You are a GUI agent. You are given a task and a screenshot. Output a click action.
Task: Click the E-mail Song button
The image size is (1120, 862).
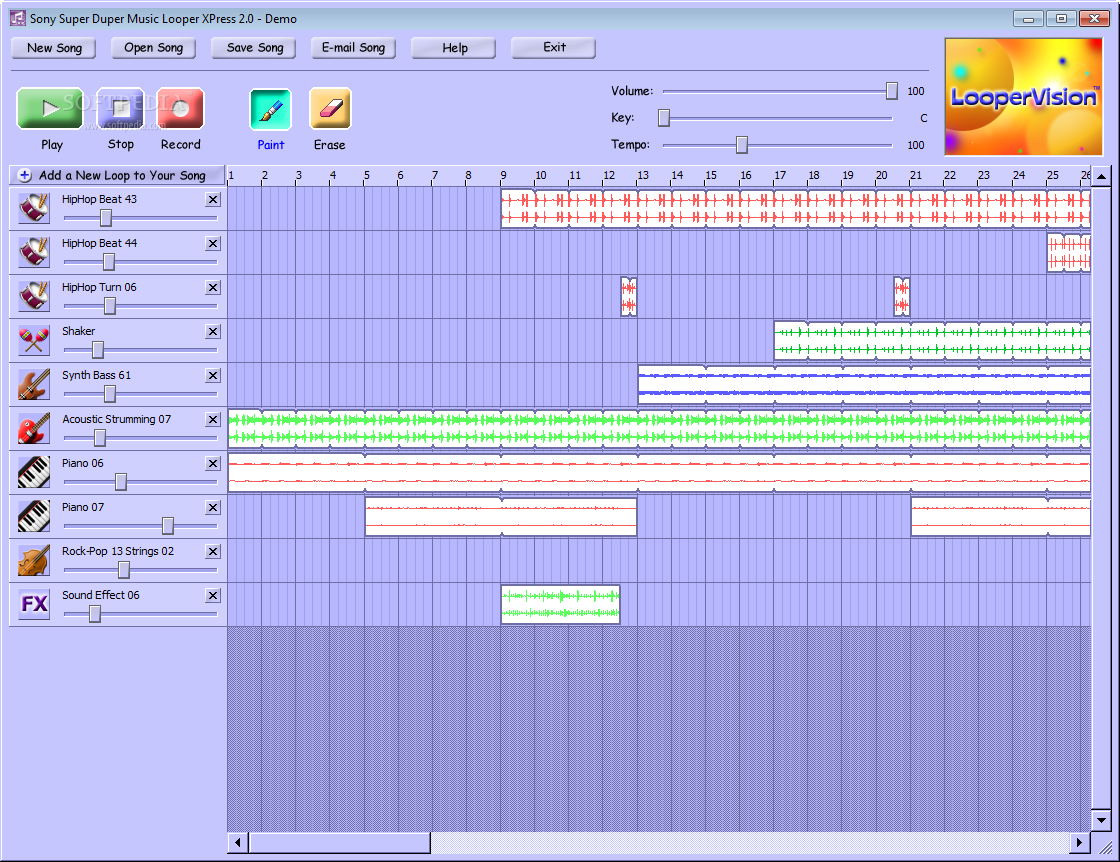[354, 48]
